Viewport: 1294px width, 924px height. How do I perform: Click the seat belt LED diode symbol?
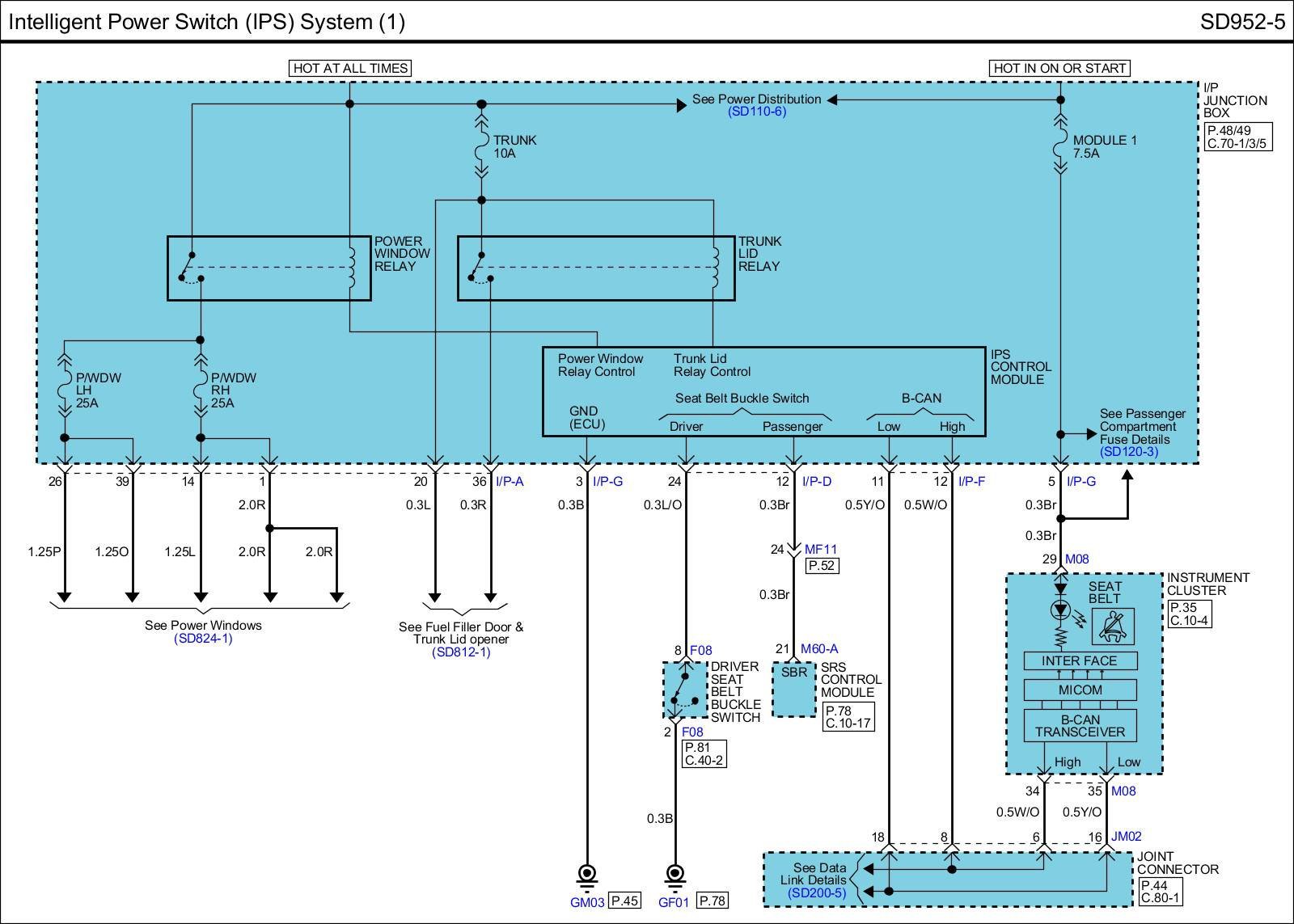[1060, 609]
